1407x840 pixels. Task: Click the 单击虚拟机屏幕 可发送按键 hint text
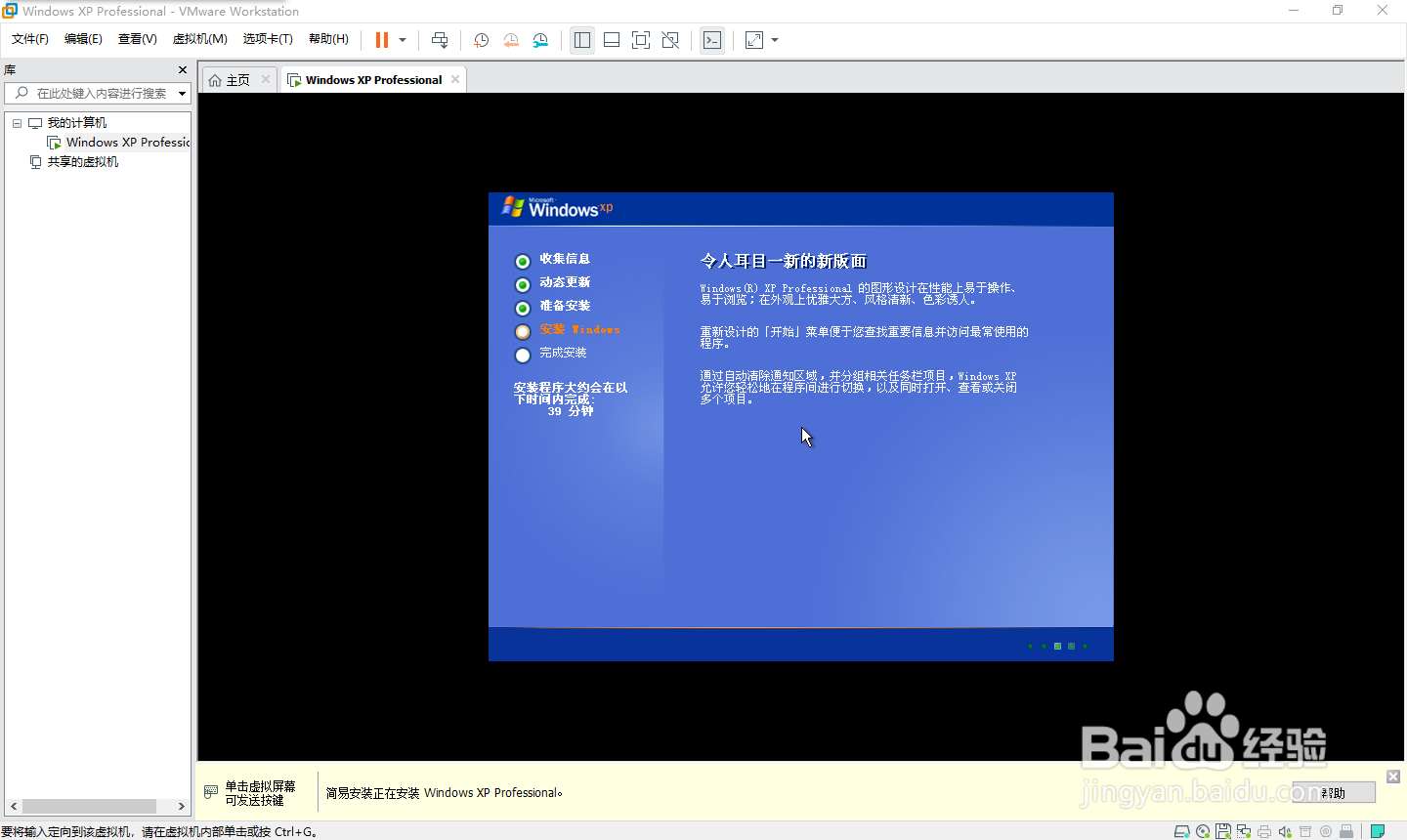[x=260, y=793]
